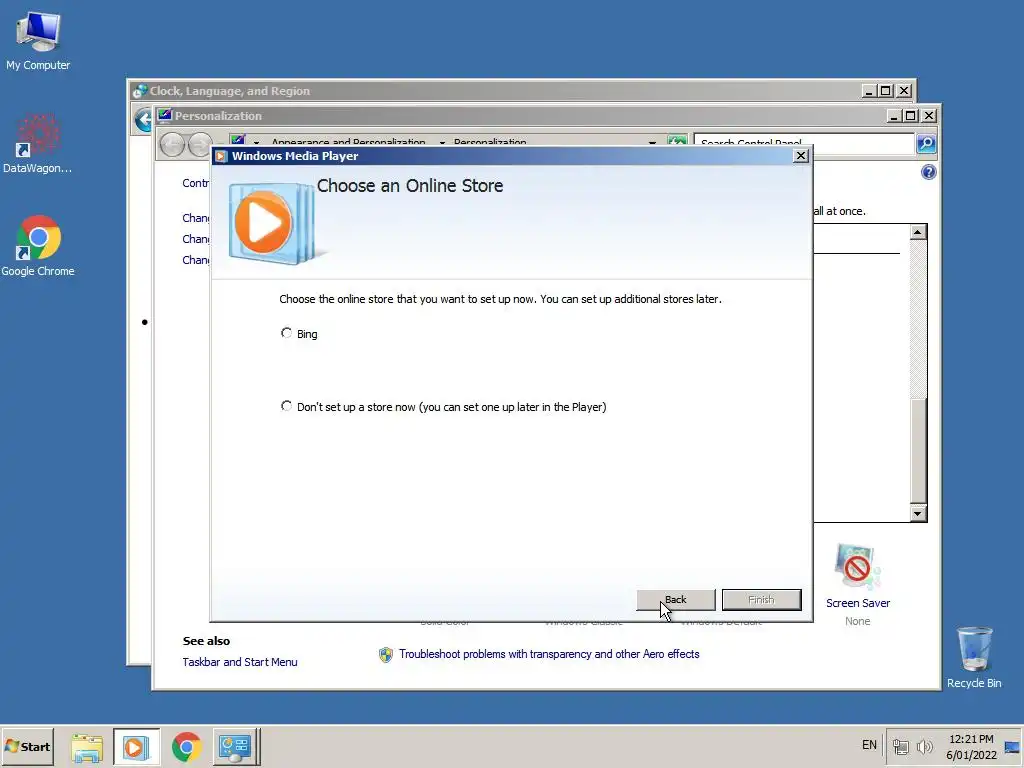Image resolution: width=1024 pixels, height=768 pixels.
Task: Click the Personalization window title icon
Action: [x=165, y=116]
